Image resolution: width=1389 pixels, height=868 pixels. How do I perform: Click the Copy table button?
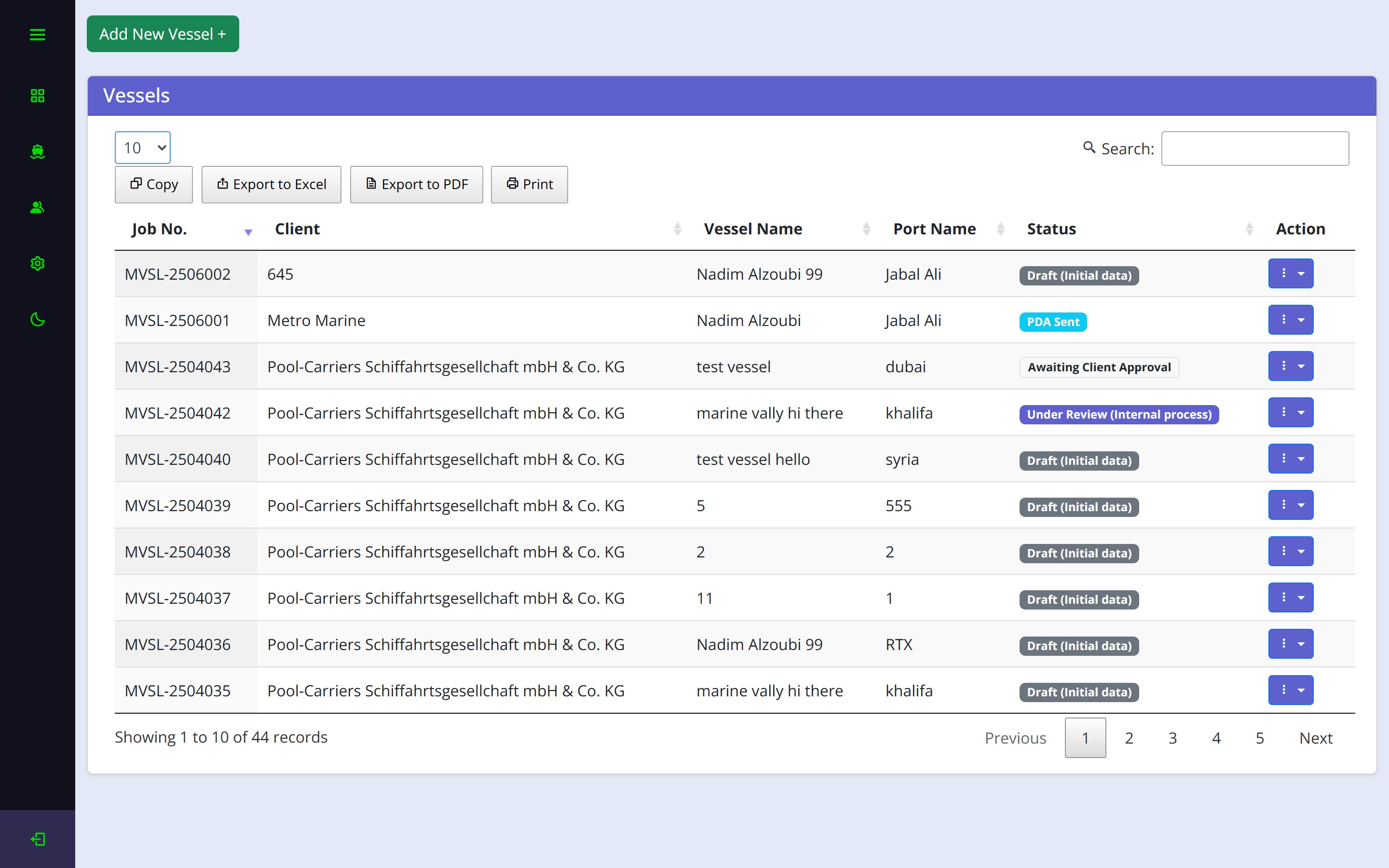154,184
